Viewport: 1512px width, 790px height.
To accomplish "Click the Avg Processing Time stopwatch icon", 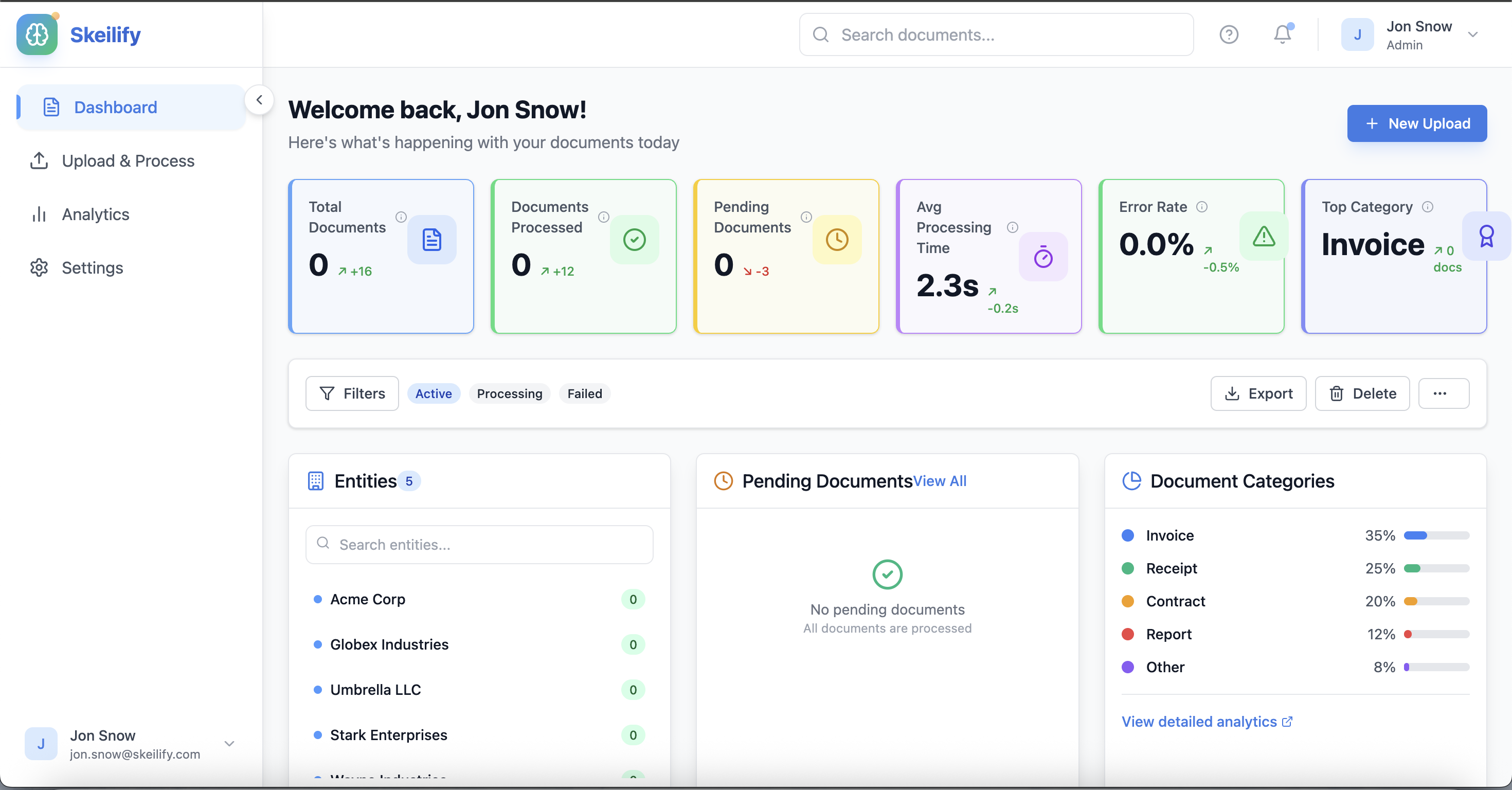I will [1043, 257].
